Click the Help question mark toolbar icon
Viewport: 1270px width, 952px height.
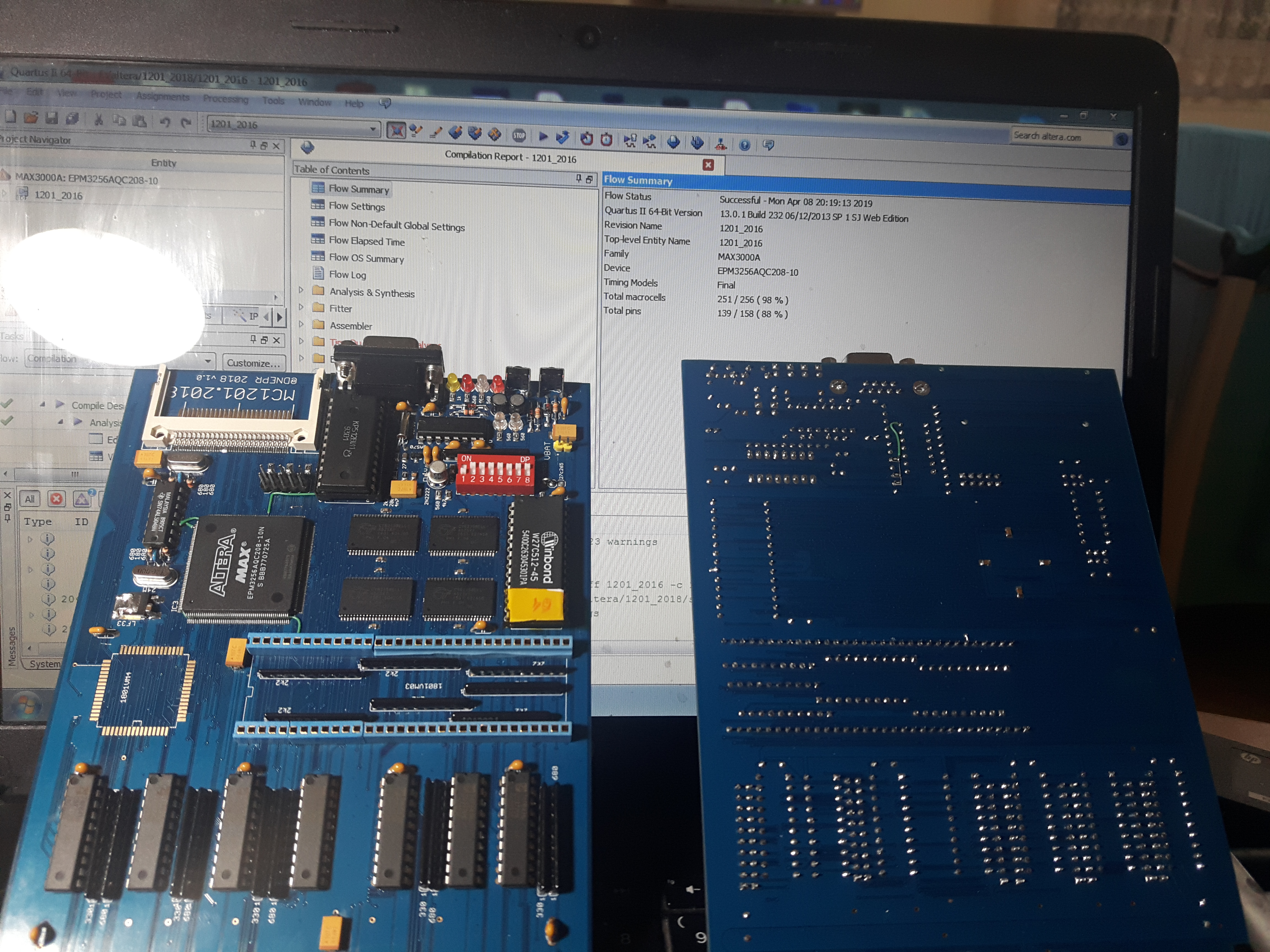point(745,145)
